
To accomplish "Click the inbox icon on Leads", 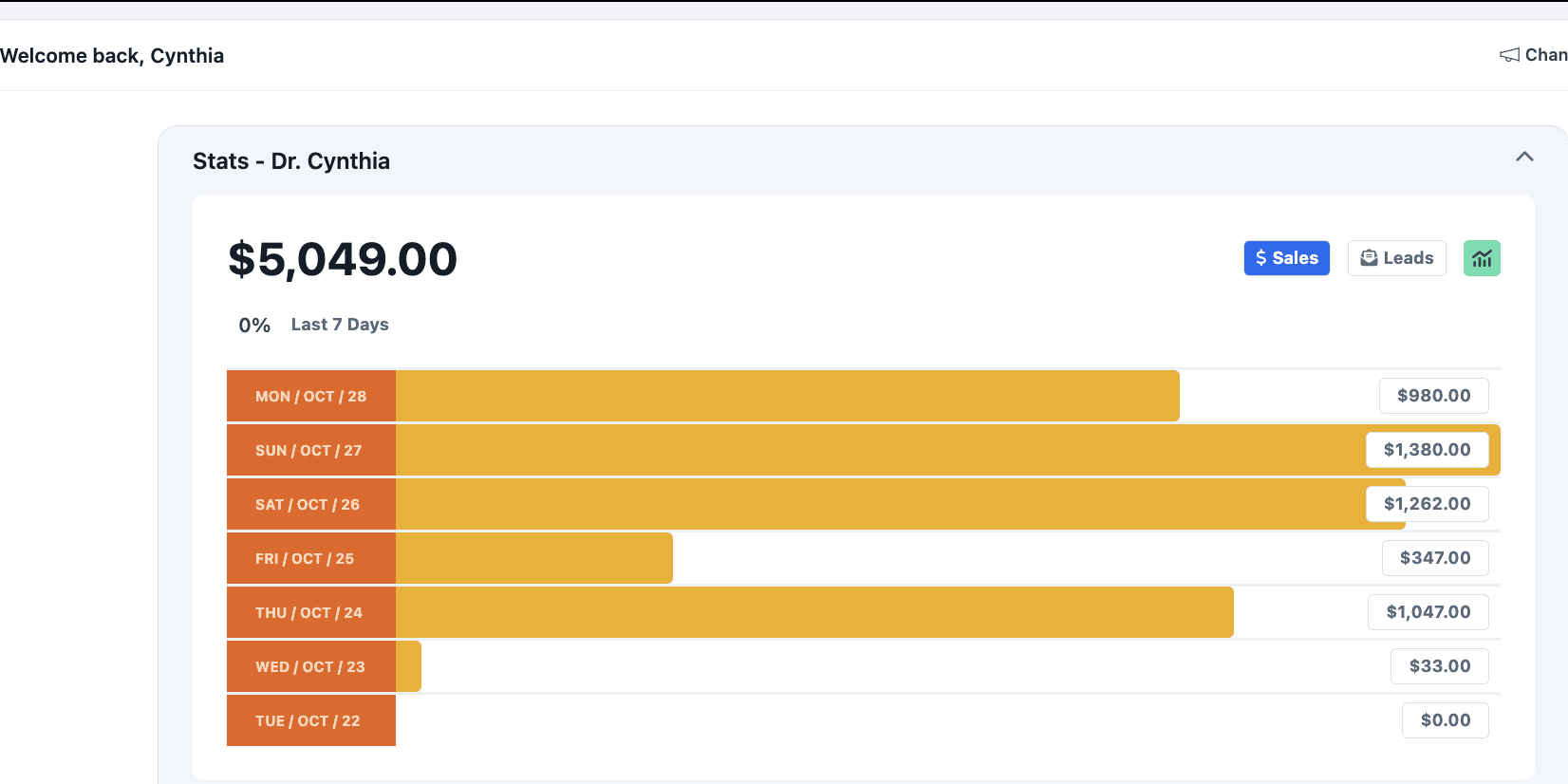I will point(1369,258).
